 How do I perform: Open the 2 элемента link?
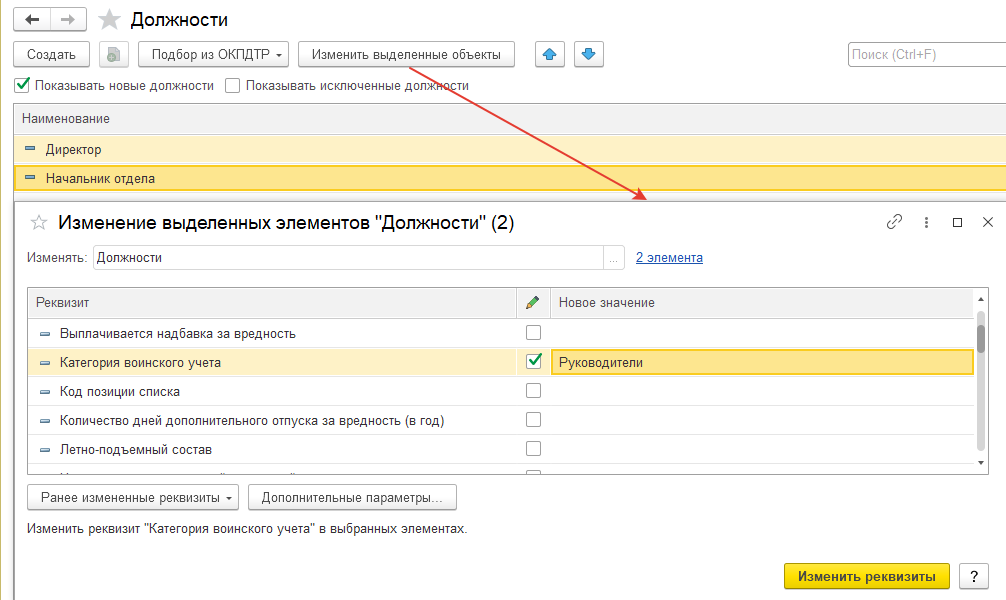[x=669, y=258]
